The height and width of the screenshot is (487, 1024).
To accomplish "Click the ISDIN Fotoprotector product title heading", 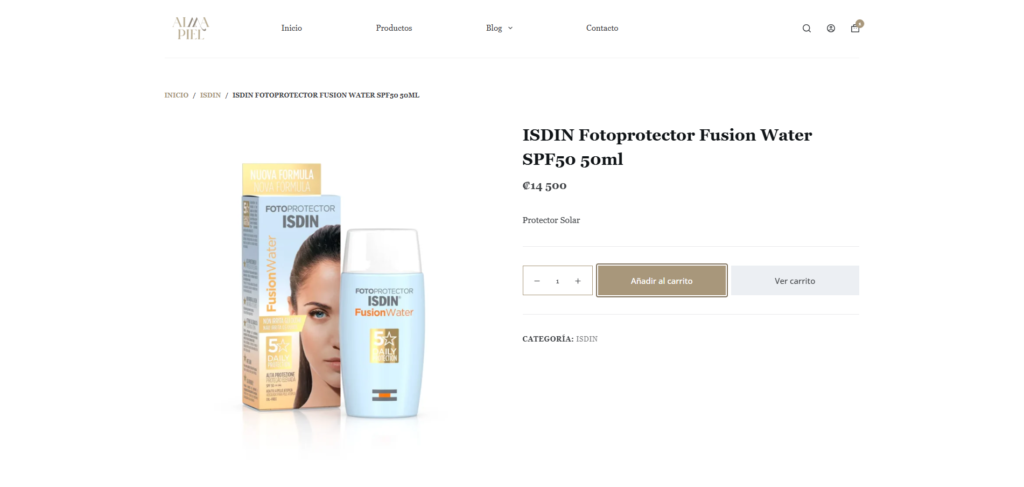I will [x=667, y=148].
